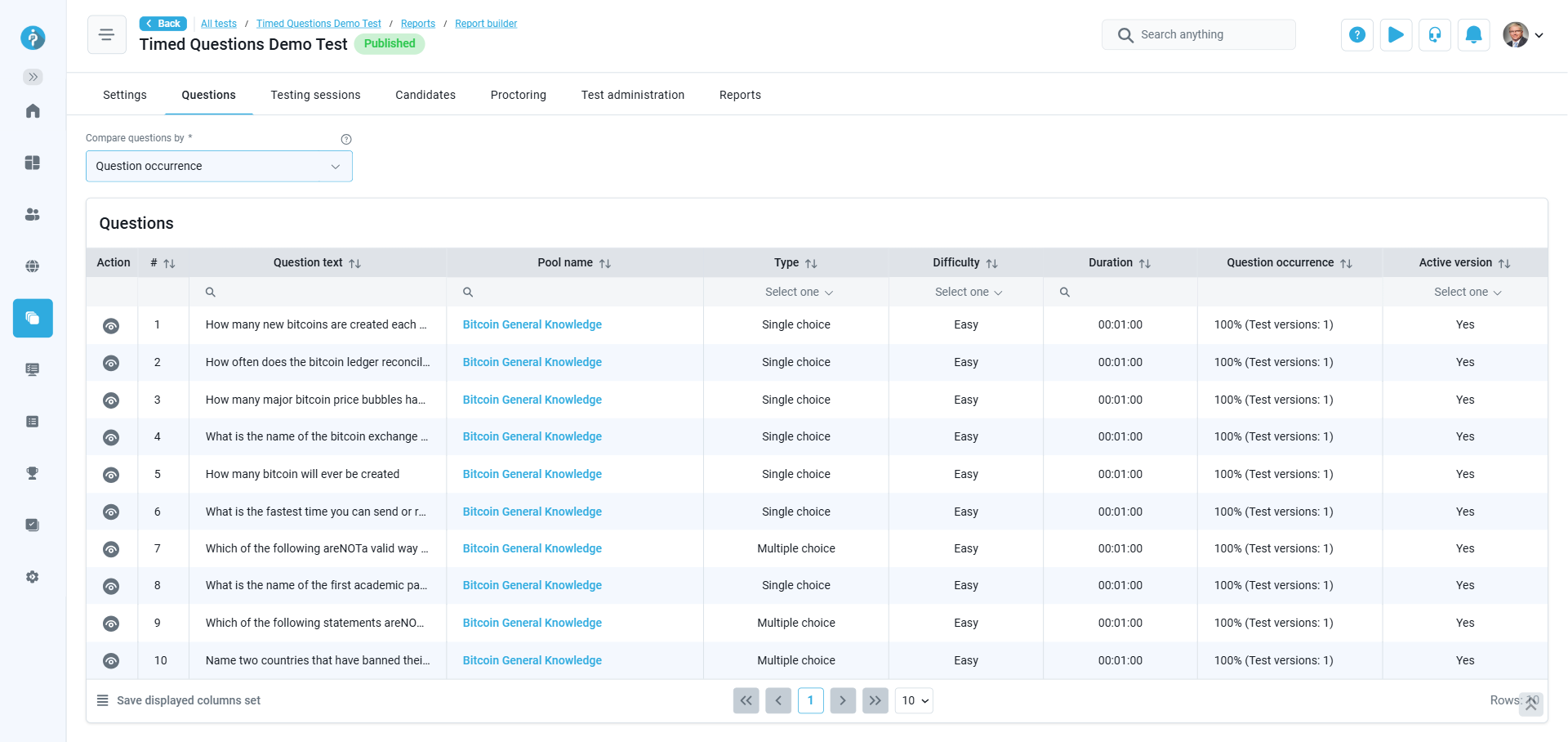Preview question 10 using eye icon

coord(111,661)
